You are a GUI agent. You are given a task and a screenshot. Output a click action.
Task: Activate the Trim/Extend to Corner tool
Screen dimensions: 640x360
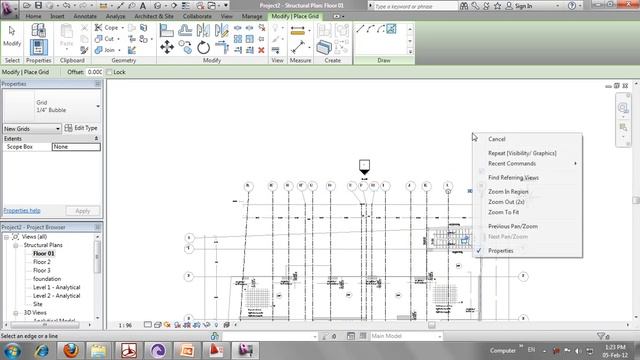(x=222, y=47)
